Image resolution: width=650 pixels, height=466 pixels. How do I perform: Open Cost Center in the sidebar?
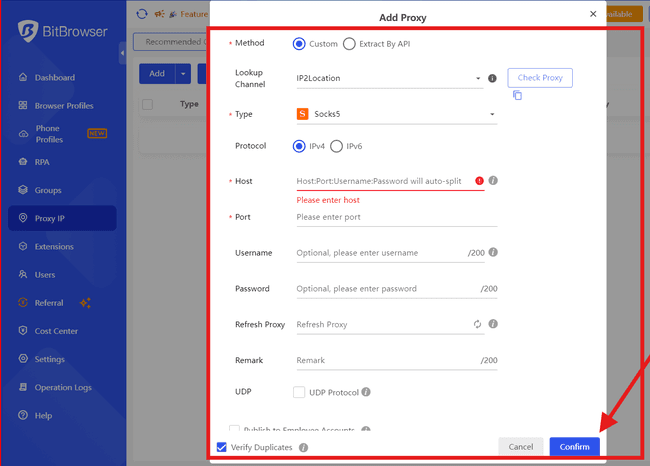[x=62, y=331]
